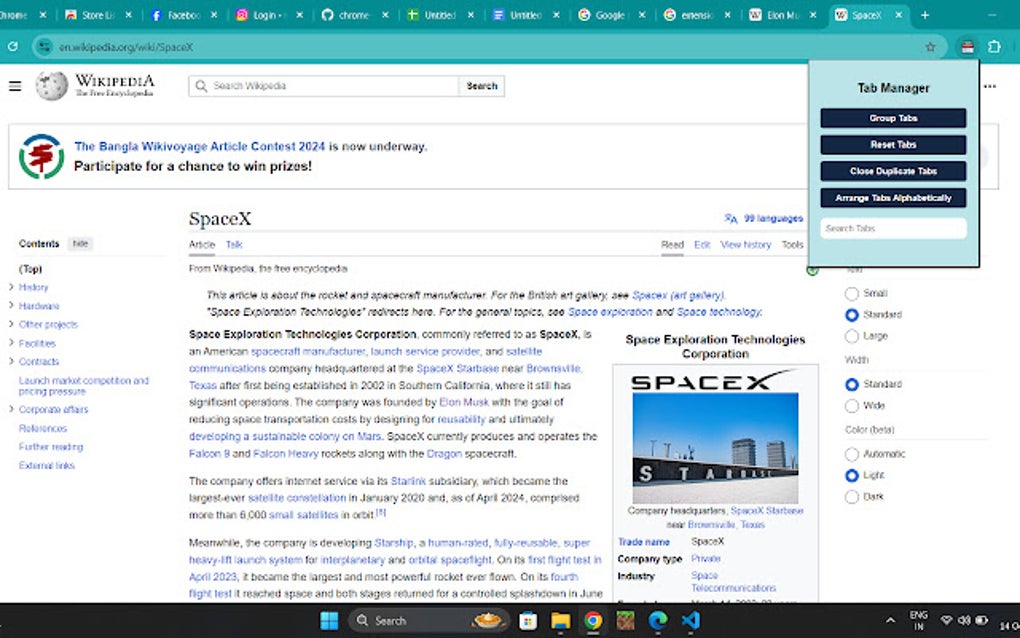Click the reload page icon

12,46
